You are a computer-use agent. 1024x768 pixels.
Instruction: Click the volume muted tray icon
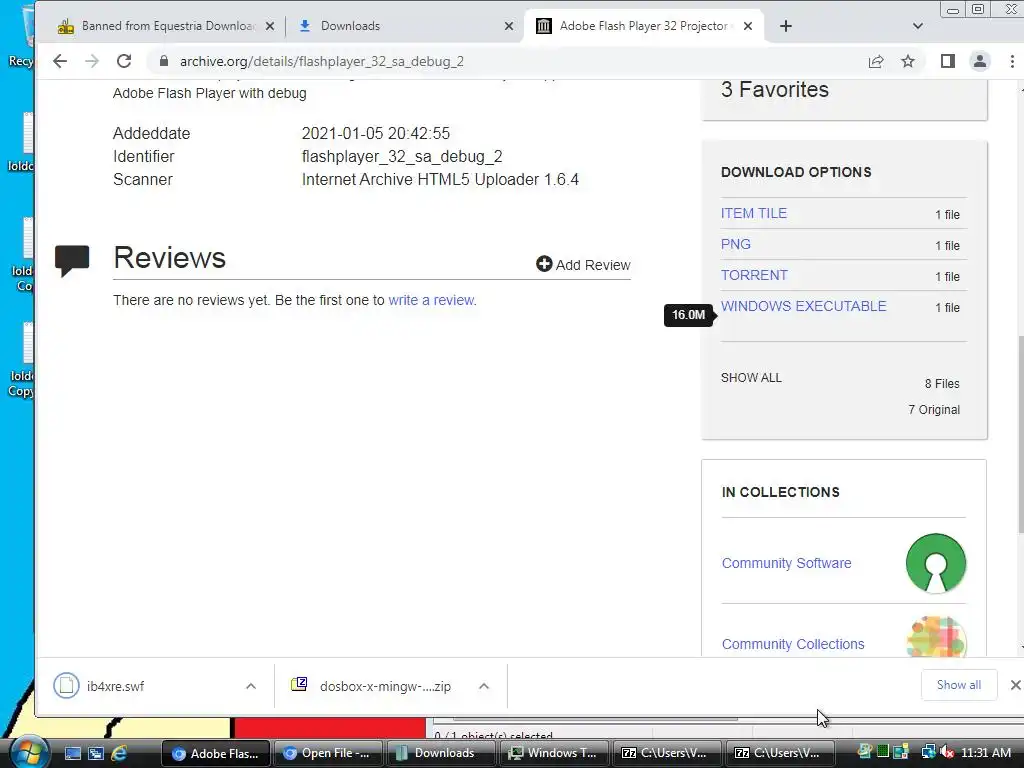point(948,753)
